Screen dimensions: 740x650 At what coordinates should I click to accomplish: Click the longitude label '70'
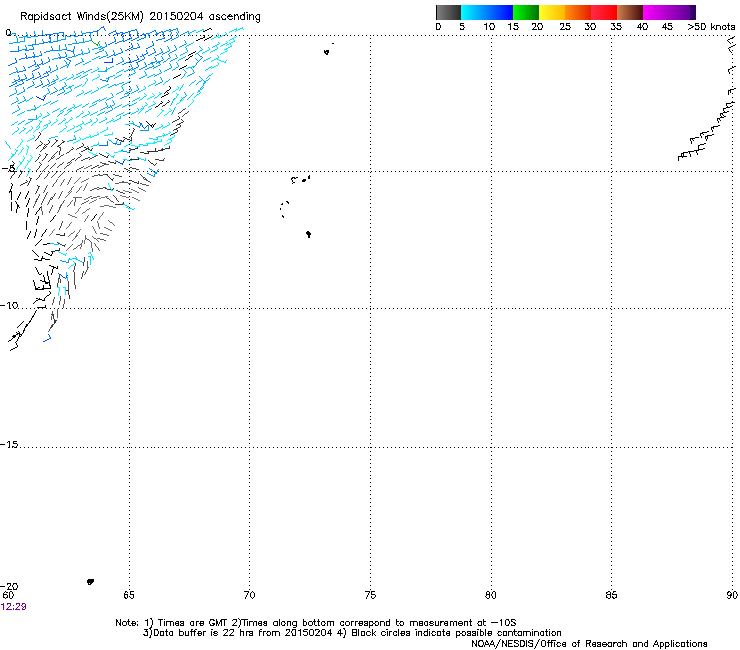[249, 595]
